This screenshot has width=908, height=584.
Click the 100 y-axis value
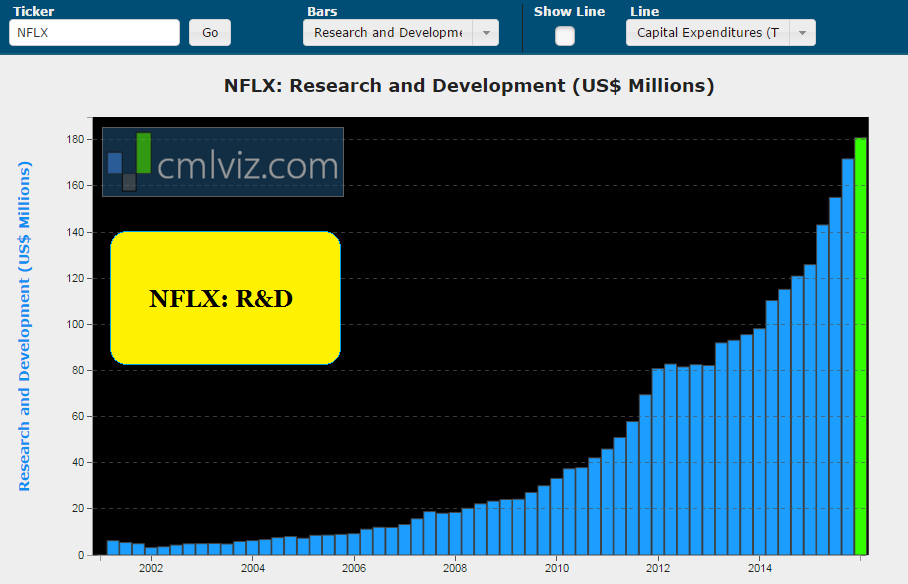[75, 324]
